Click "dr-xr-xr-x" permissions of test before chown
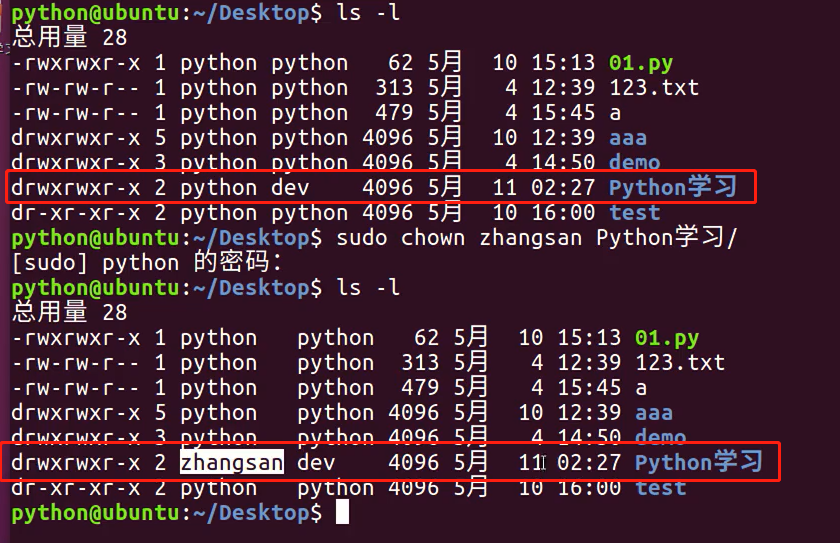 click(76, 213)
